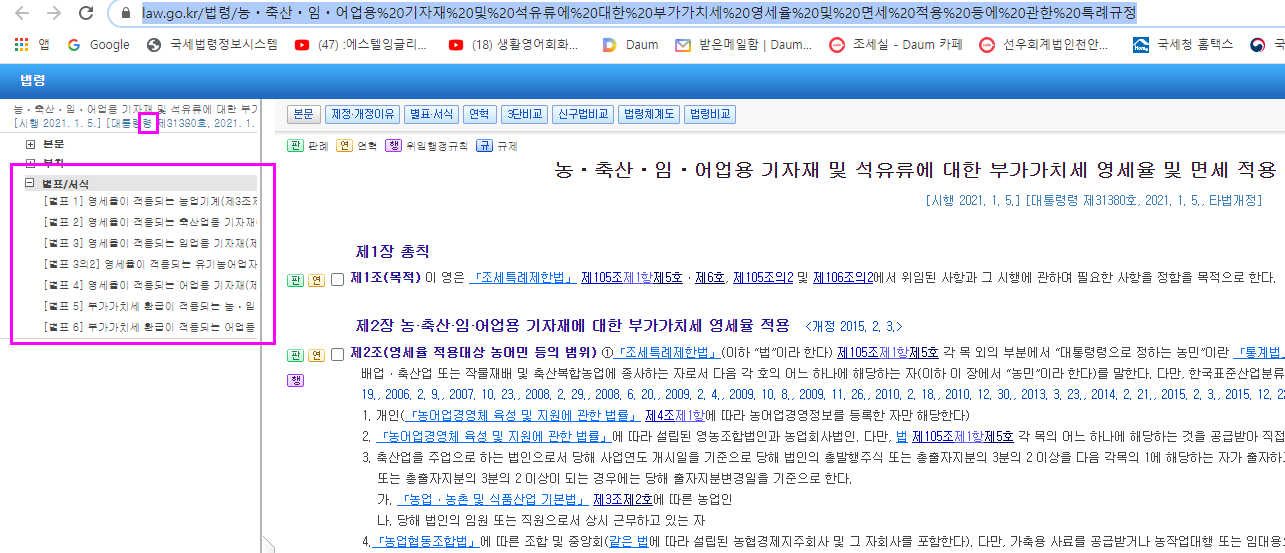Collapse the 별표/서식 tree node

pos(30,183)
